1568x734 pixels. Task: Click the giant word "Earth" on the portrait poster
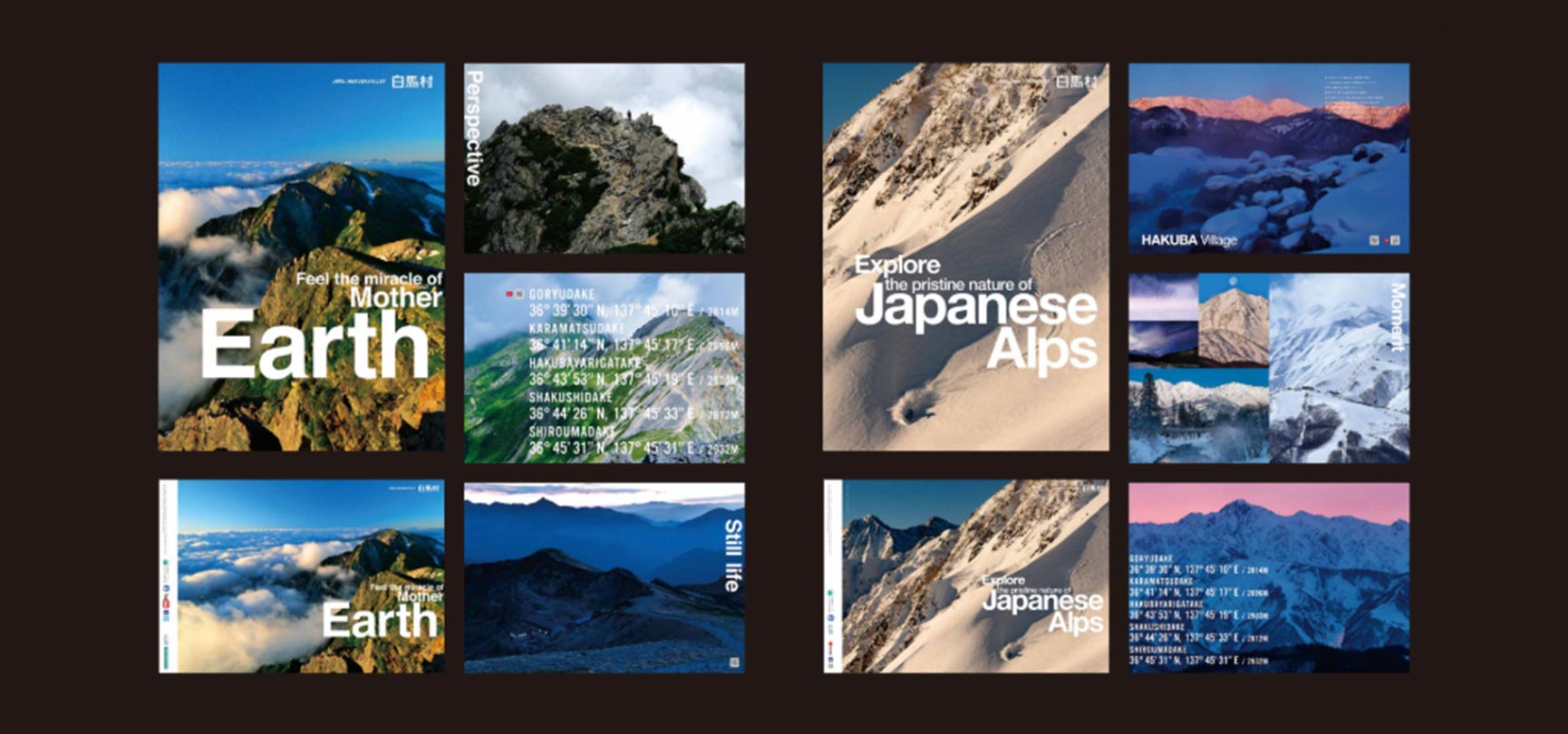315,344
